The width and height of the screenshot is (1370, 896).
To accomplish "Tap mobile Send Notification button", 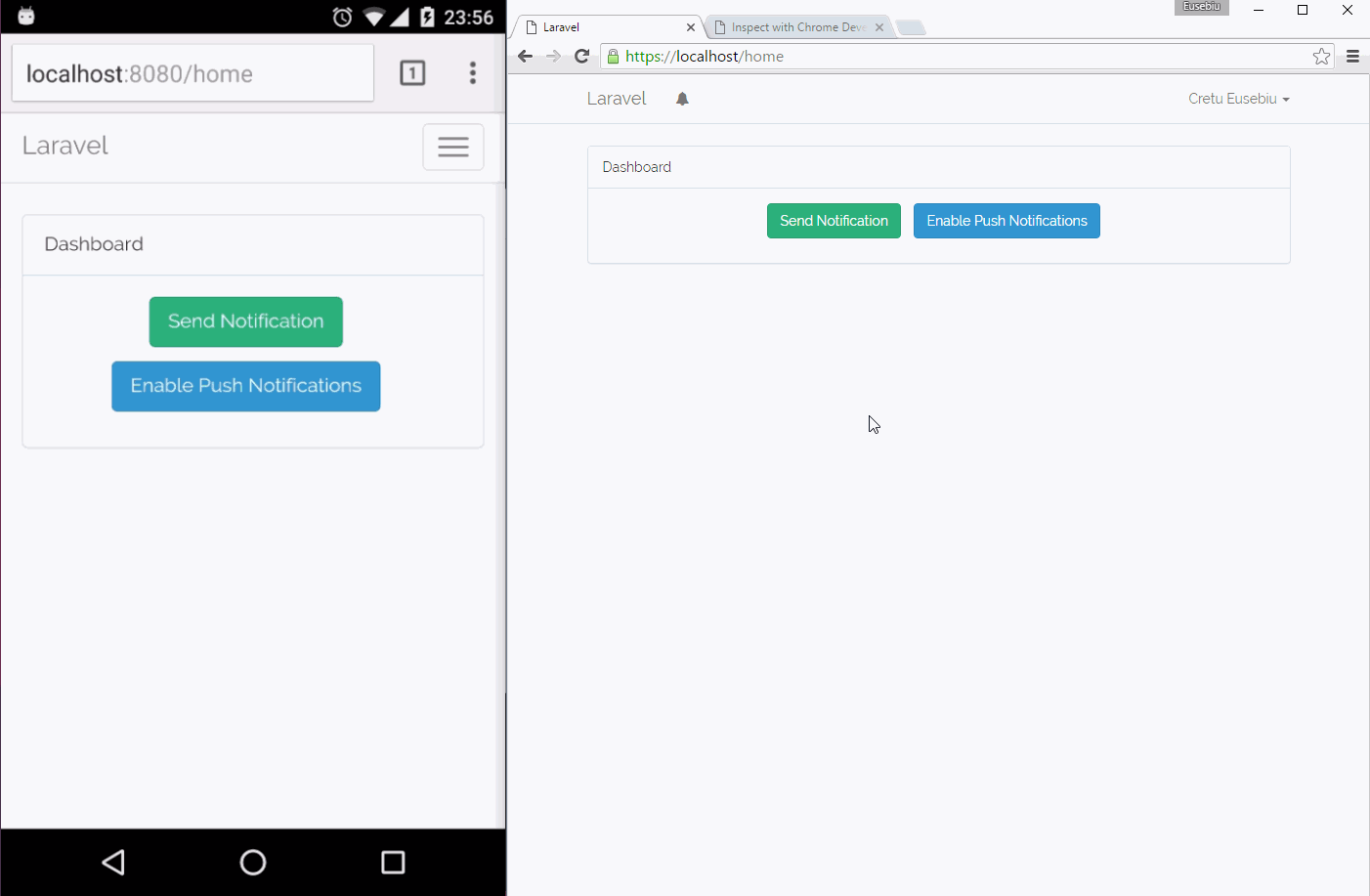I will click(x=245, y=321).
